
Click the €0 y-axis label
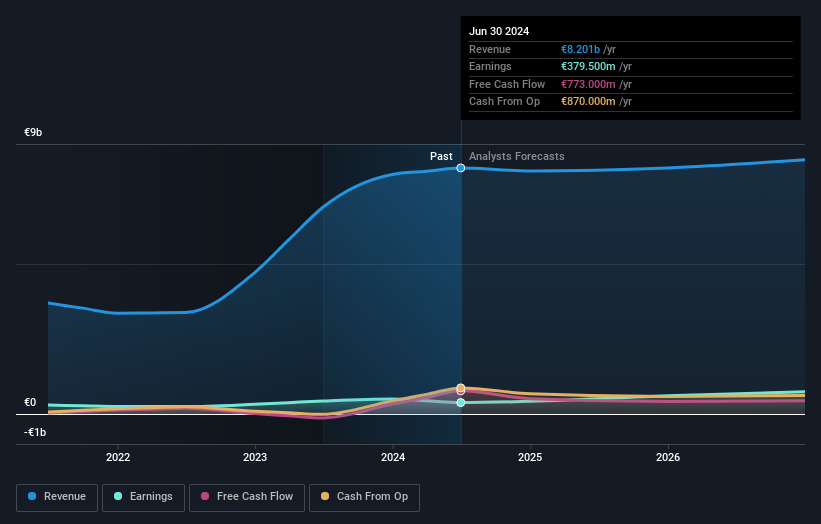30,403
